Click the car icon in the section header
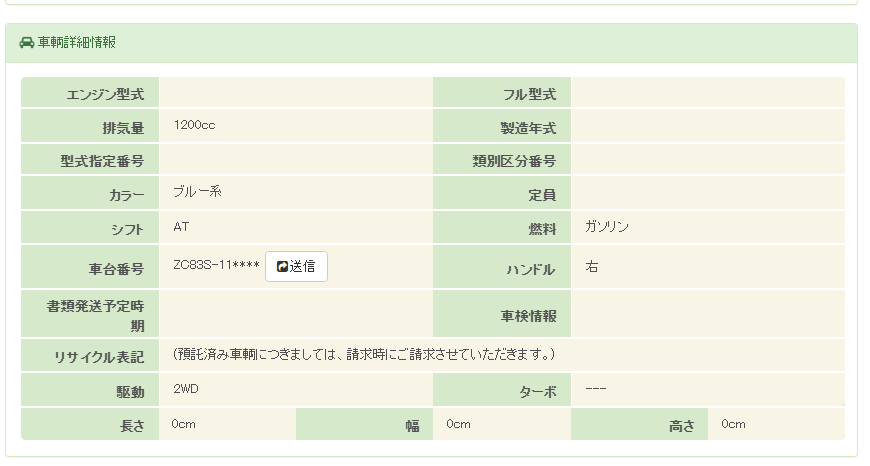Screen dimensions: 870x466 point(27,42)
